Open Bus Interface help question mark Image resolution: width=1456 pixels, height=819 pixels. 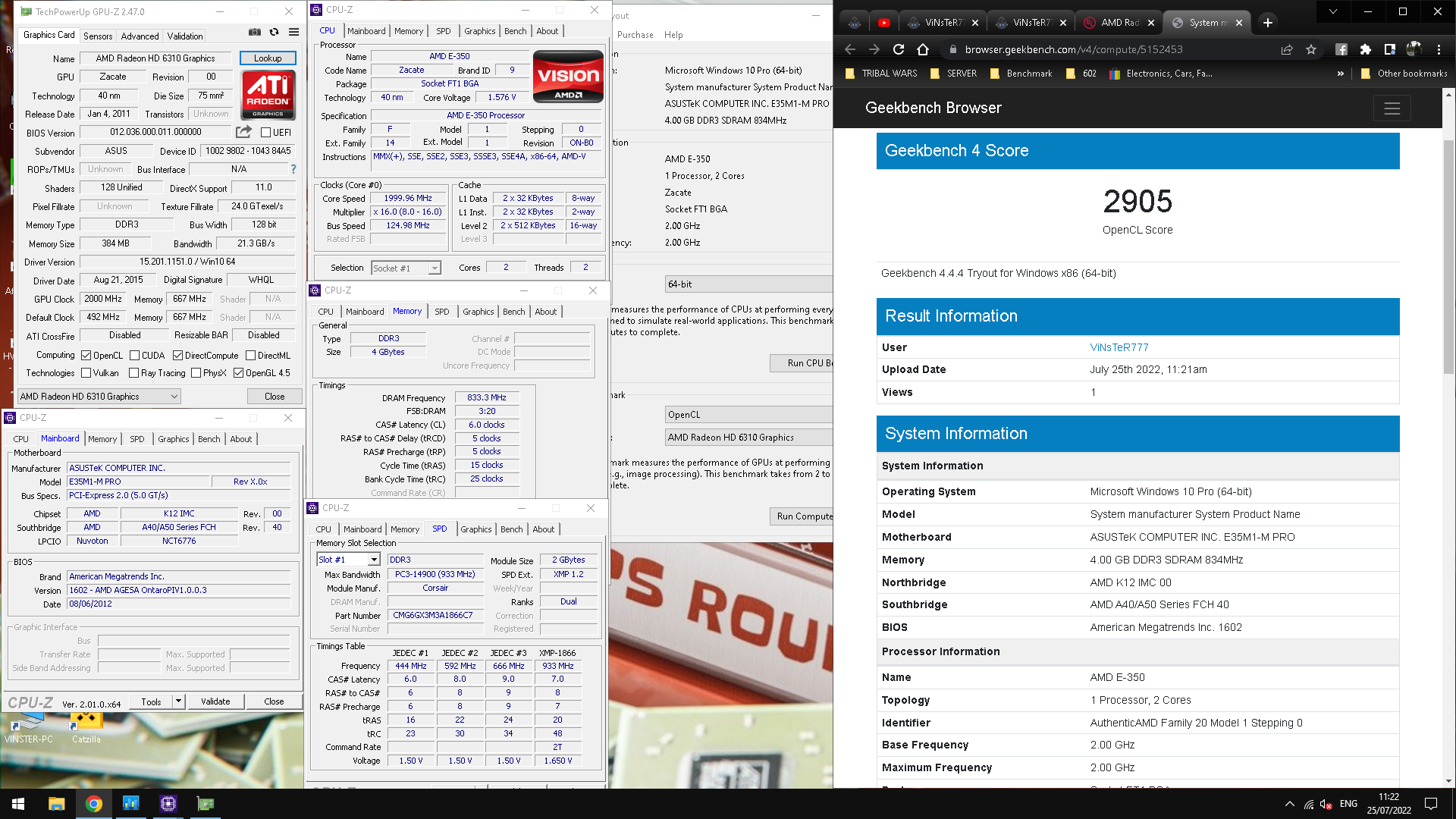[293, 169]
